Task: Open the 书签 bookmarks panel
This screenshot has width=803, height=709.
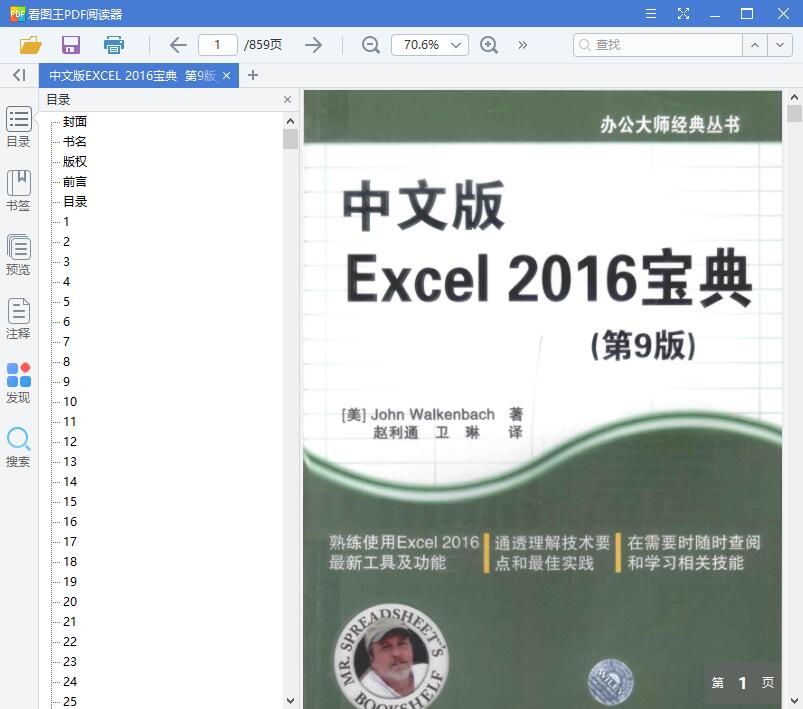Action: (x=18, y=191)
